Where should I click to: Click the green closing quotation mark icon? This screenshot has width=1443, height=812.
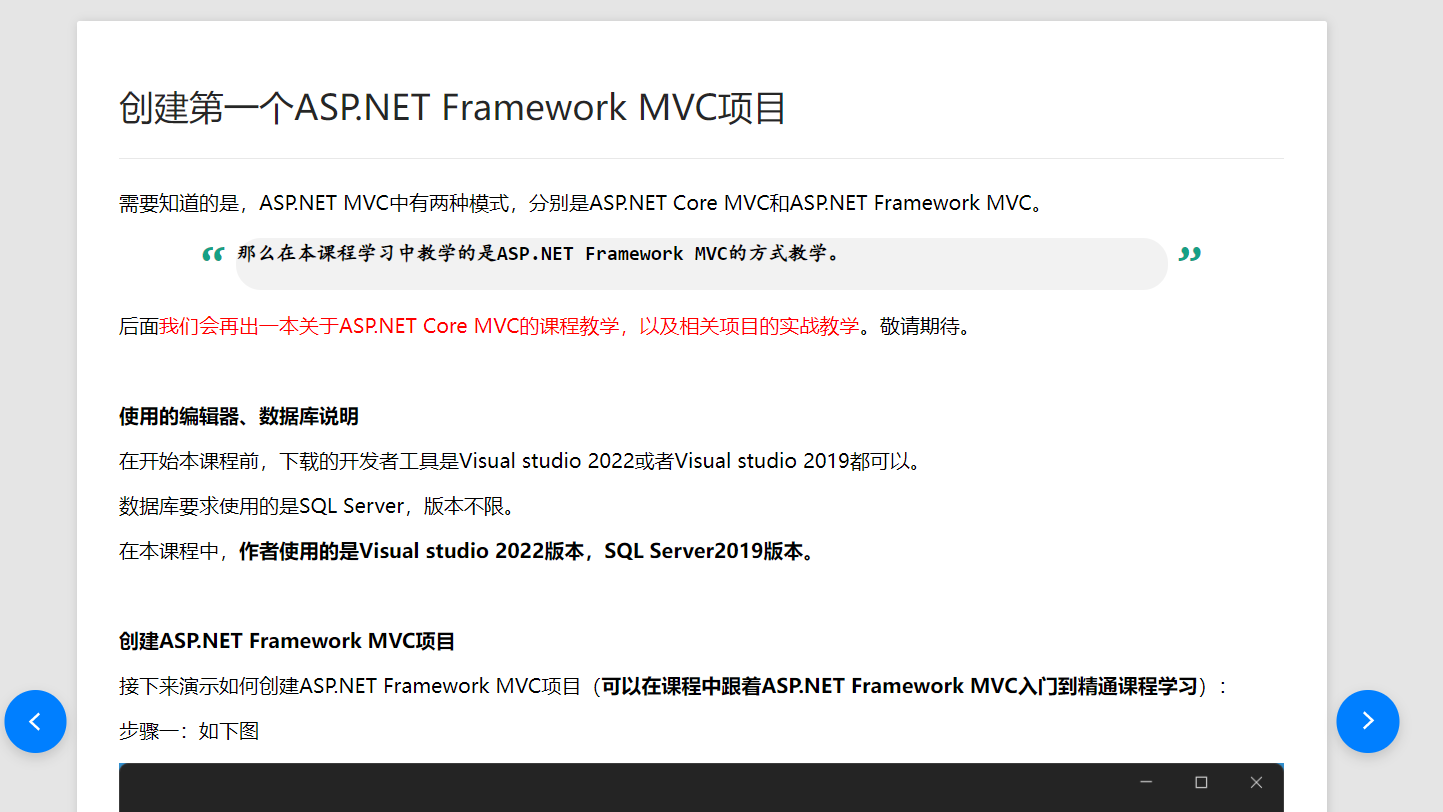click(1189, 255)
